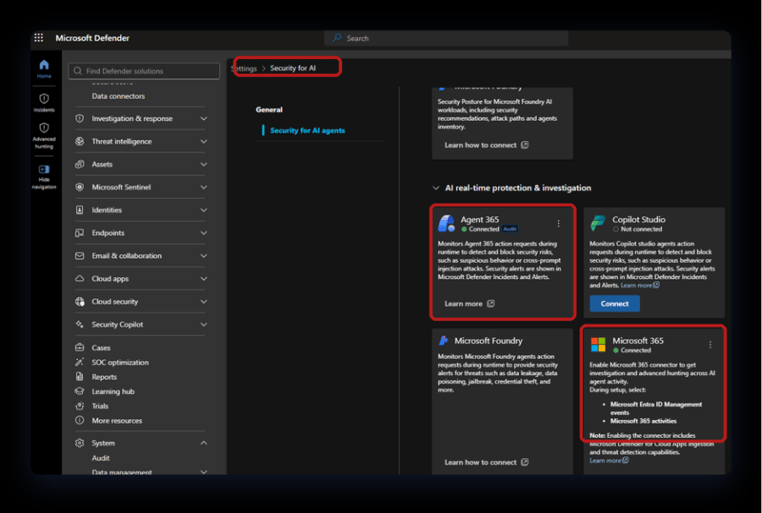Expand the Assets chevron
Screen dimensions: 762x513
click(x=204, y=164)
